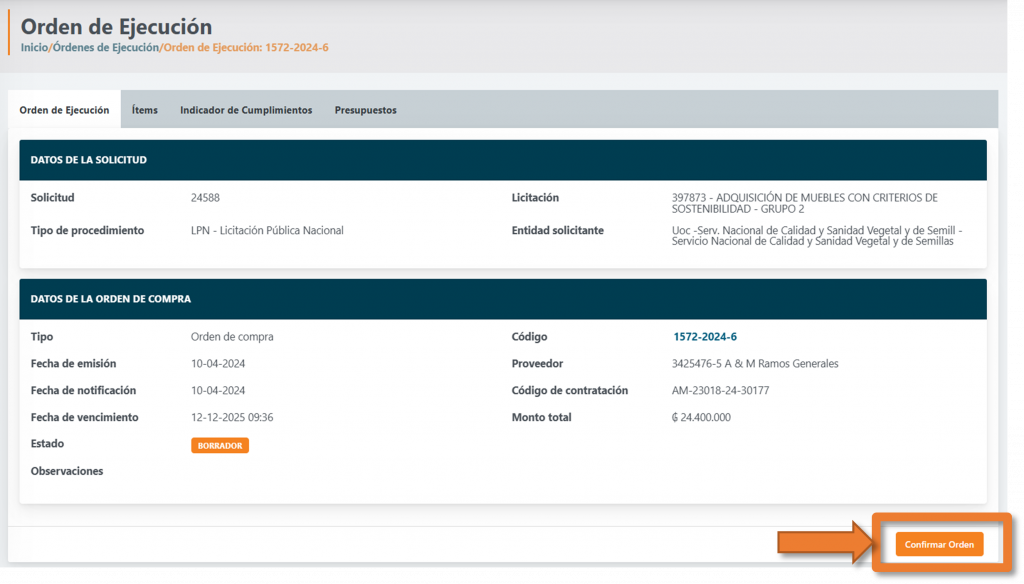Select the Datos de la Solicitud header

click(x=89, y=160)
